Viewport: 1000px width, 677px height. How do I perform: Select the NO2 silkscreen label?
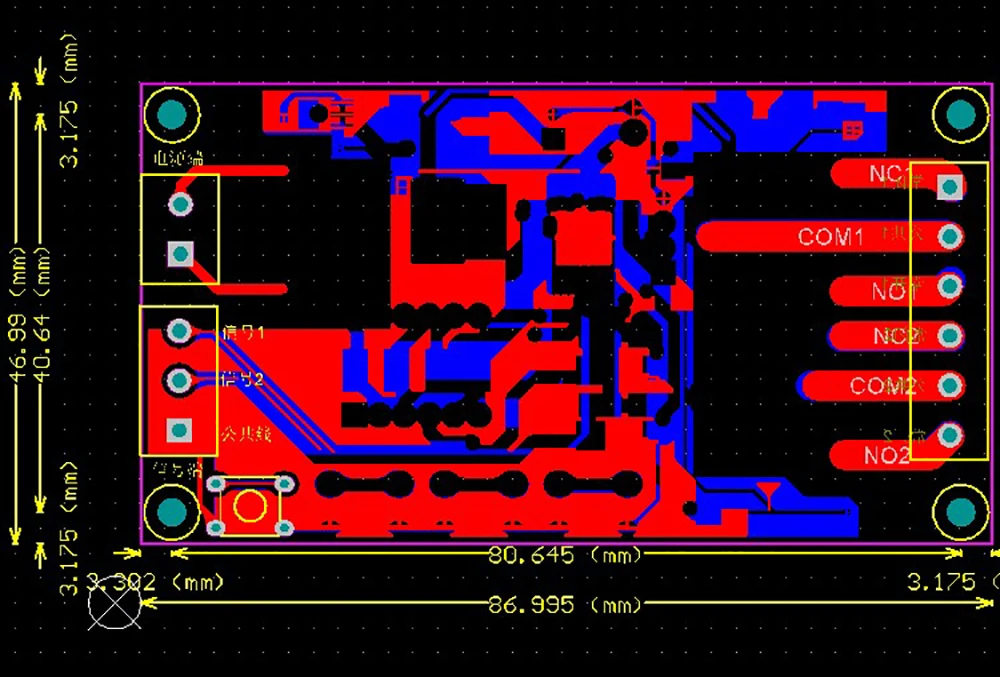click(886, 455)
